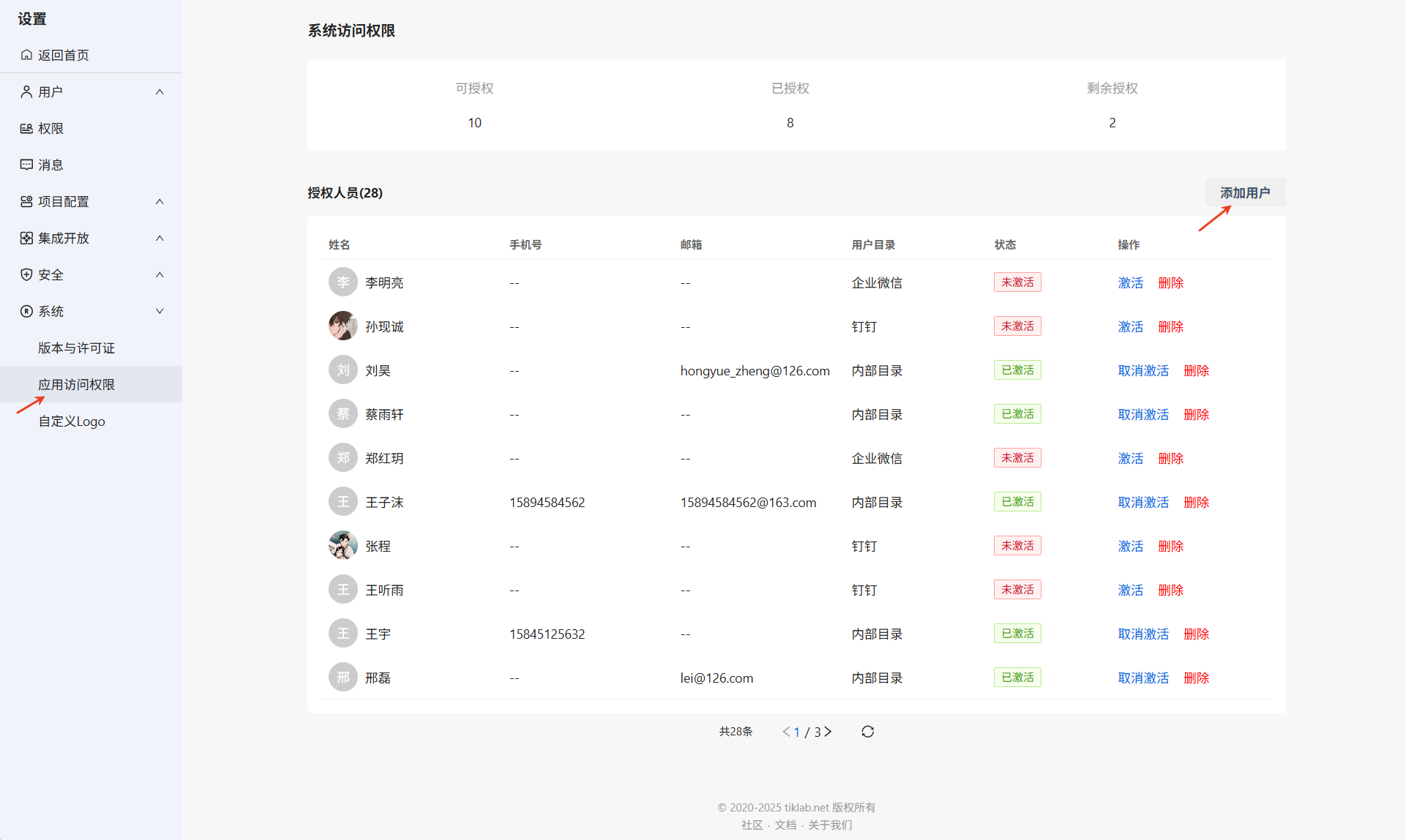Open the 文档 footer link
The width and height of the screenshot is (1406, 840).
[785, 825]
